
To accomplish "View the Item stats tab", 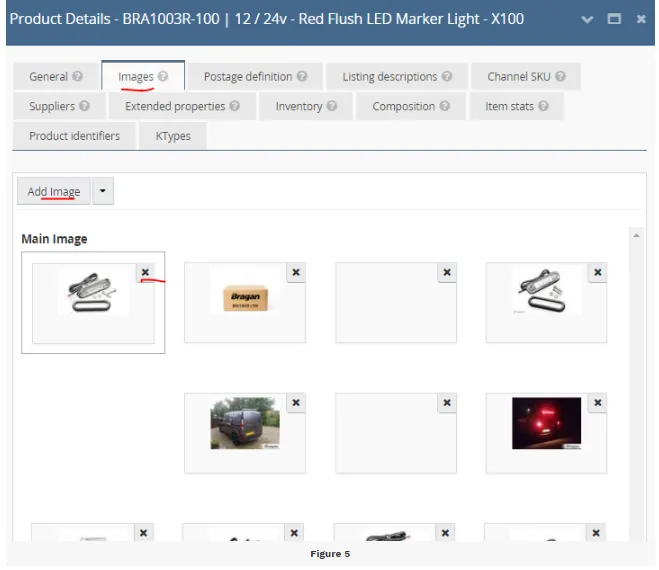I will tap(517, 106).
